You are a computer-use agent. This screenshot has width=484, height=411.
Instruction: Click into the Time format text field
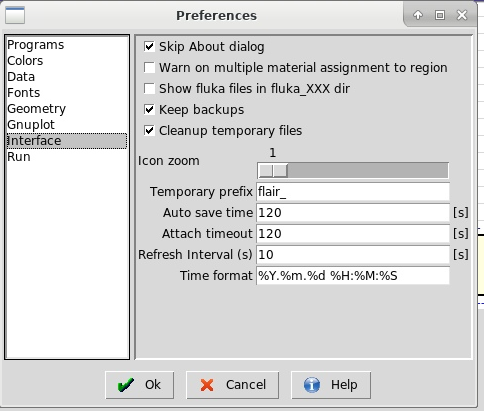click(x=353, y=276)
